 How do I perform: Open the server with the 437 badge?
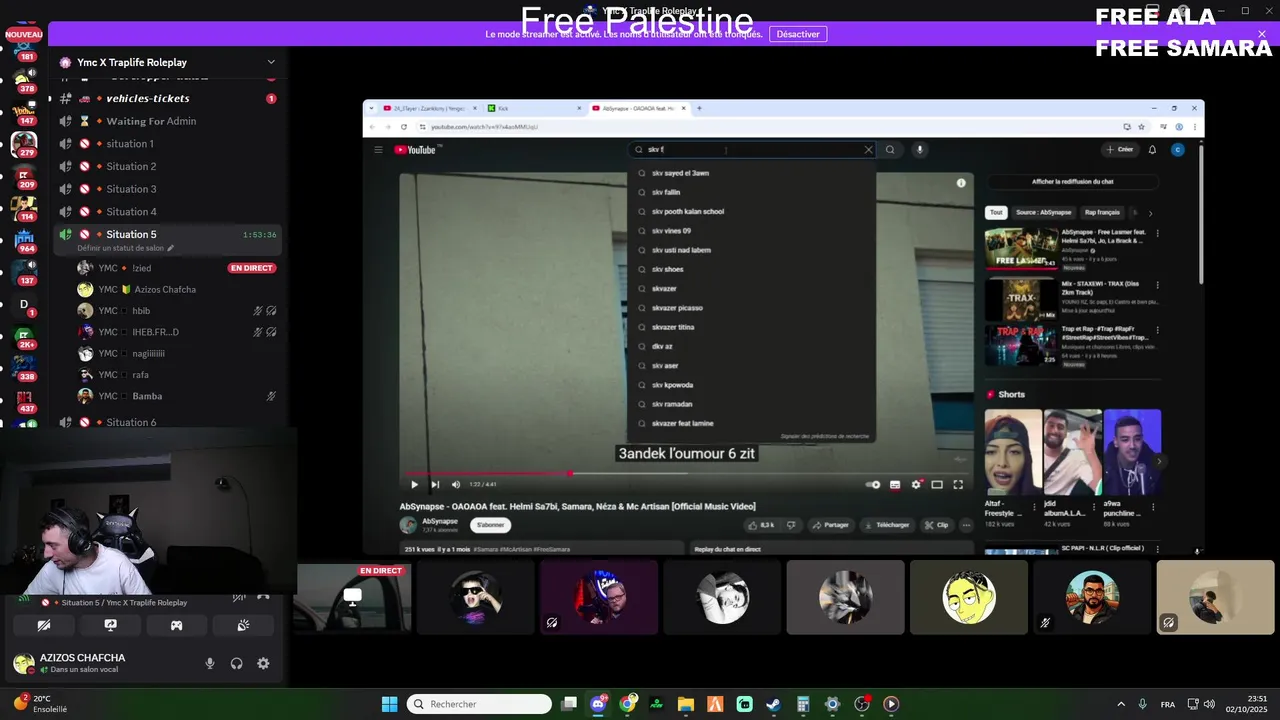point(24,400)
